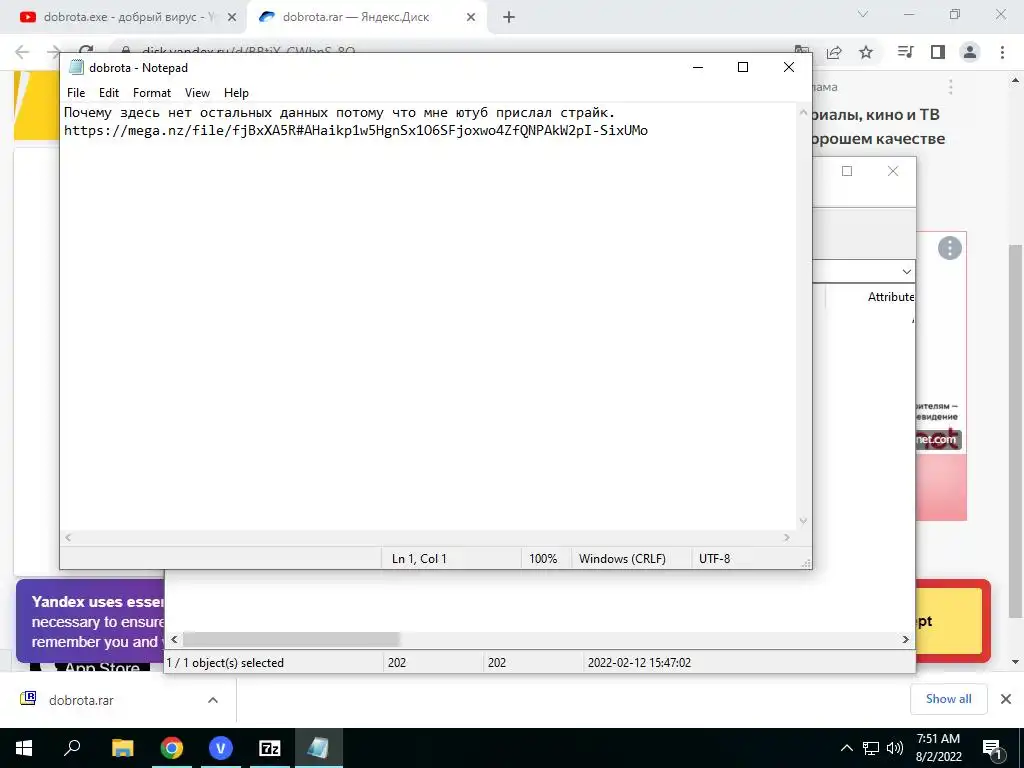
Task: Open the volume tray icon
Action: coord(895,748)
